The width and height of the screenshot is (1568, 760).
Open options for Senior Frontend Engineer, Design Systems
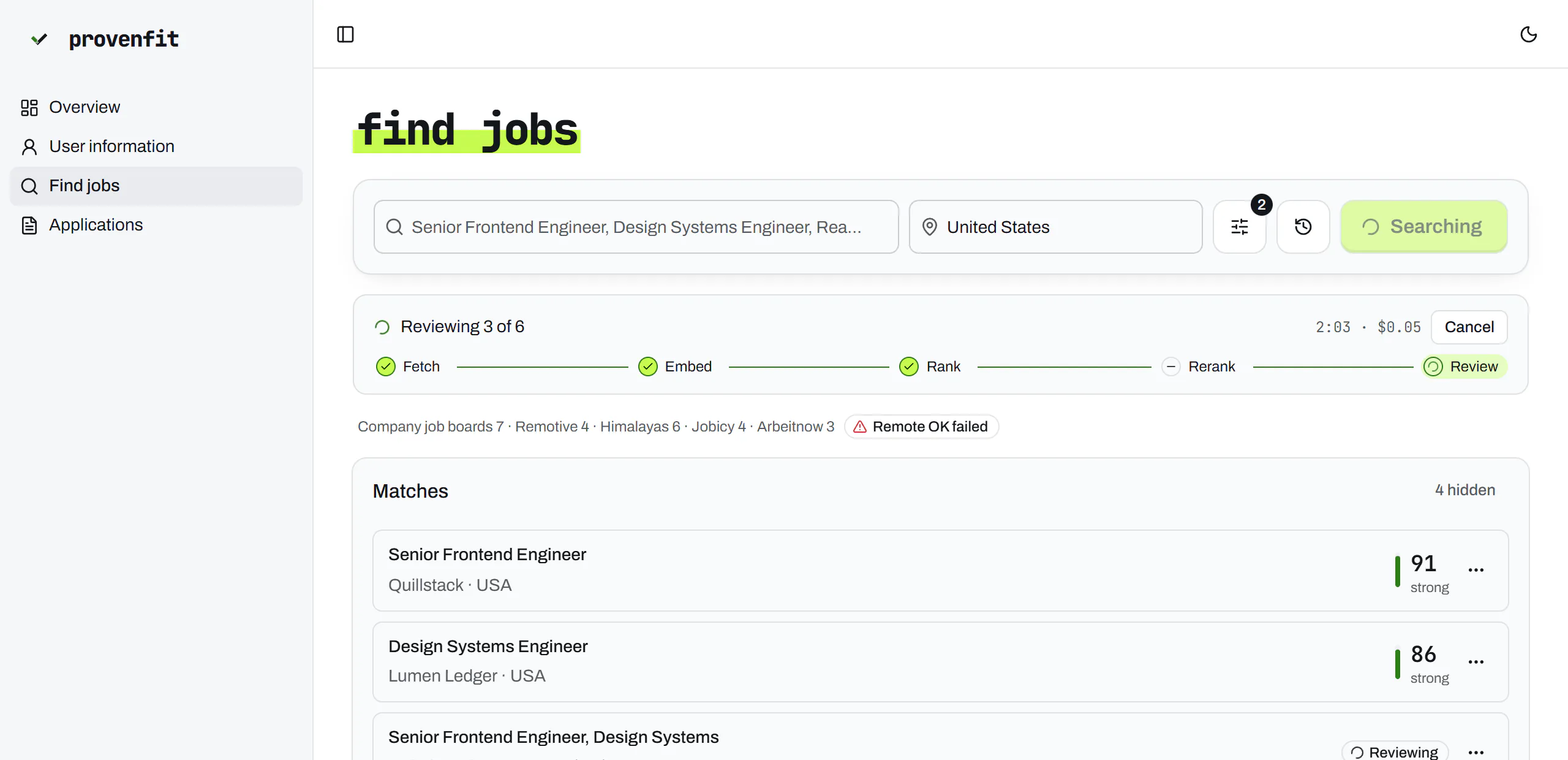point(1476,752)
